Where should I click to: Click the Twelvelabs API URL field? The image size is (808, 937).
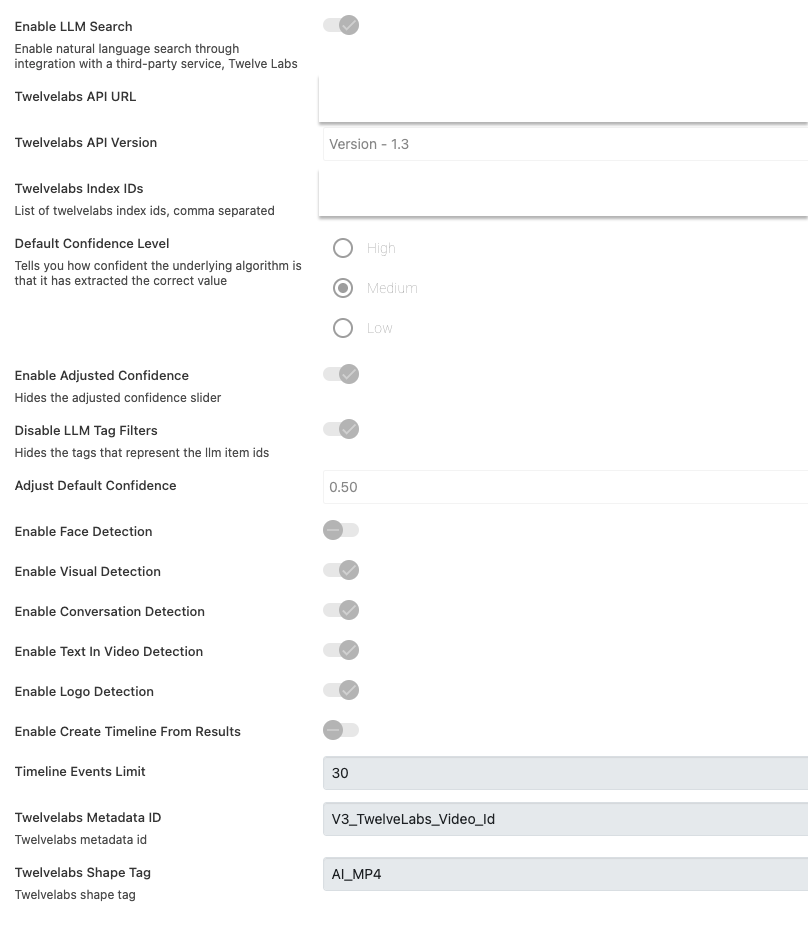click(563, 100)
